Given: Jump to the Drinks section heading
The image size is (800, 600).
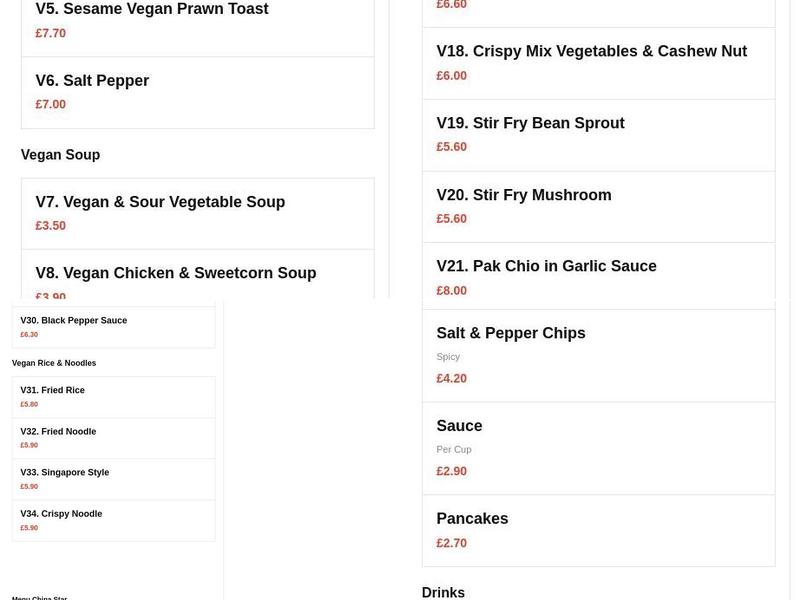Looking at the screenshot, I should pos(443,592).
